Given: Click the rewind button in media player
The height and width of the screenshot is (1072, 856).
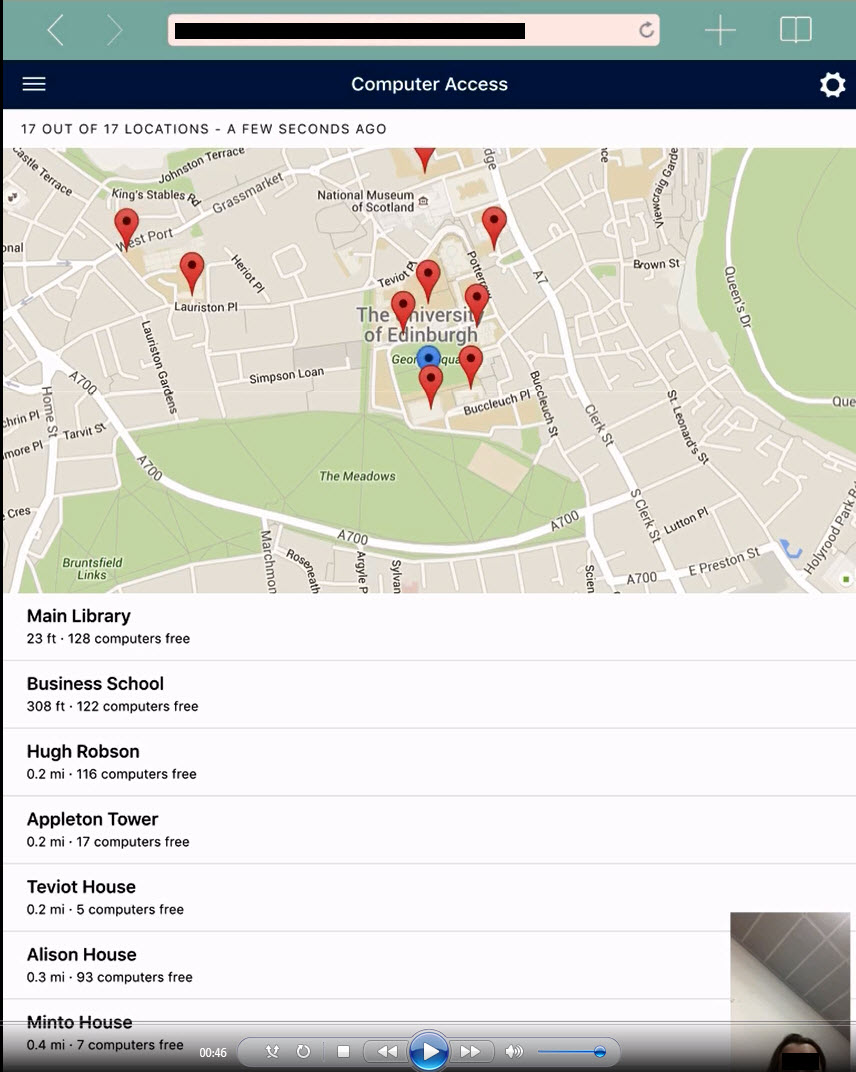Looking at the screenshot, I should pyautogui.click(x=386, y=1051).
